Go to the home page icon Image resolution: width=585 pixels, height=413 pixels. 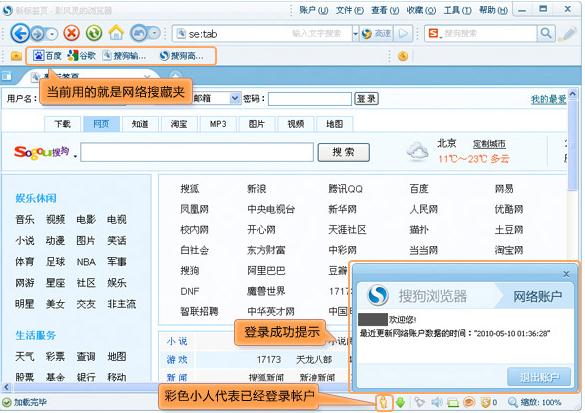tap(116, 33)
